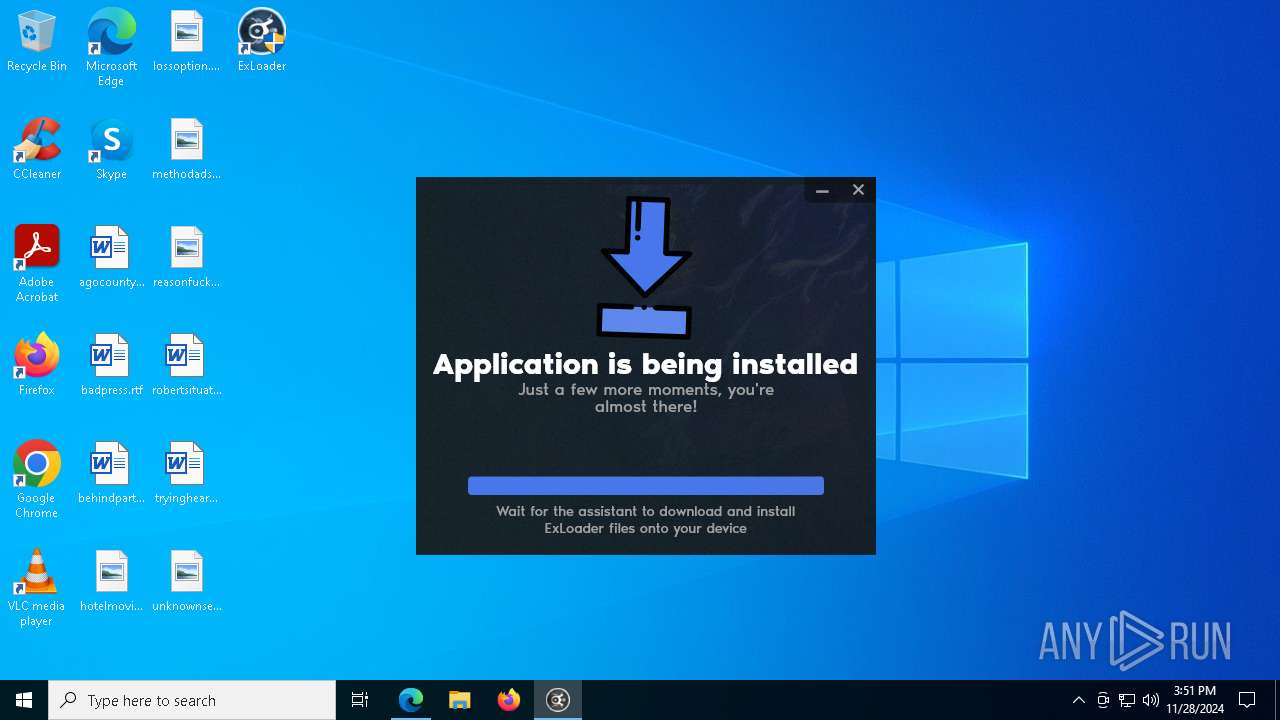Show hidden system tray icons
Screen dimensions: 1280x720
[x=1078, y=700]
